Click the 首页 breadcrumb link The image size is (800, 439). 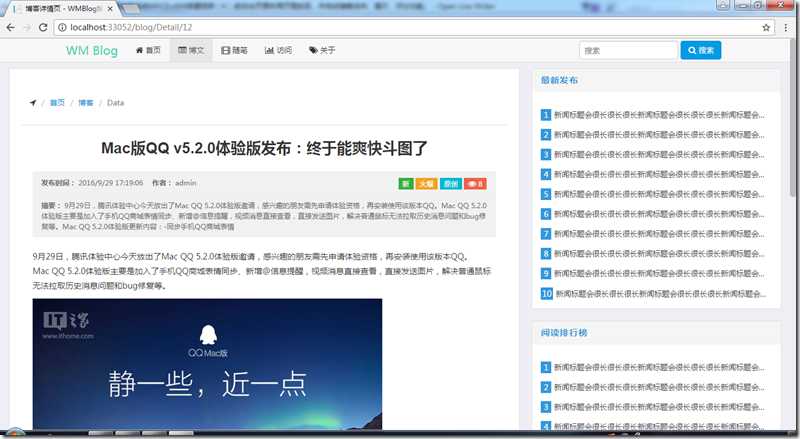point(57,103)
